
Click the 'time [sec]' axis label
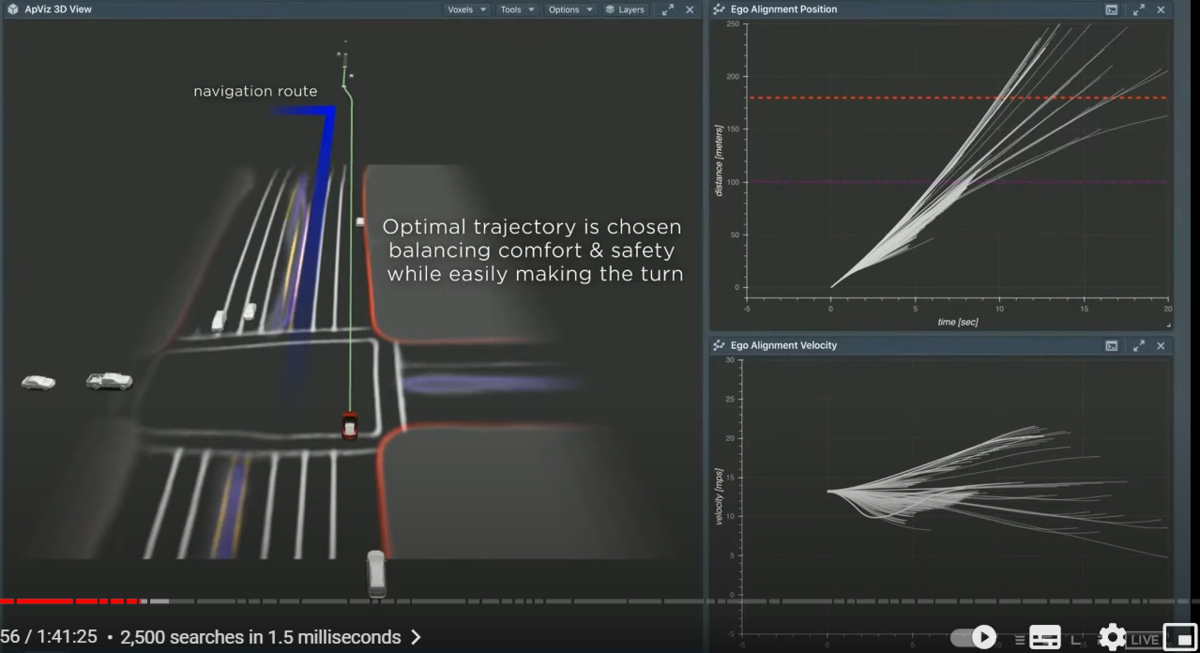click(957, 322)
